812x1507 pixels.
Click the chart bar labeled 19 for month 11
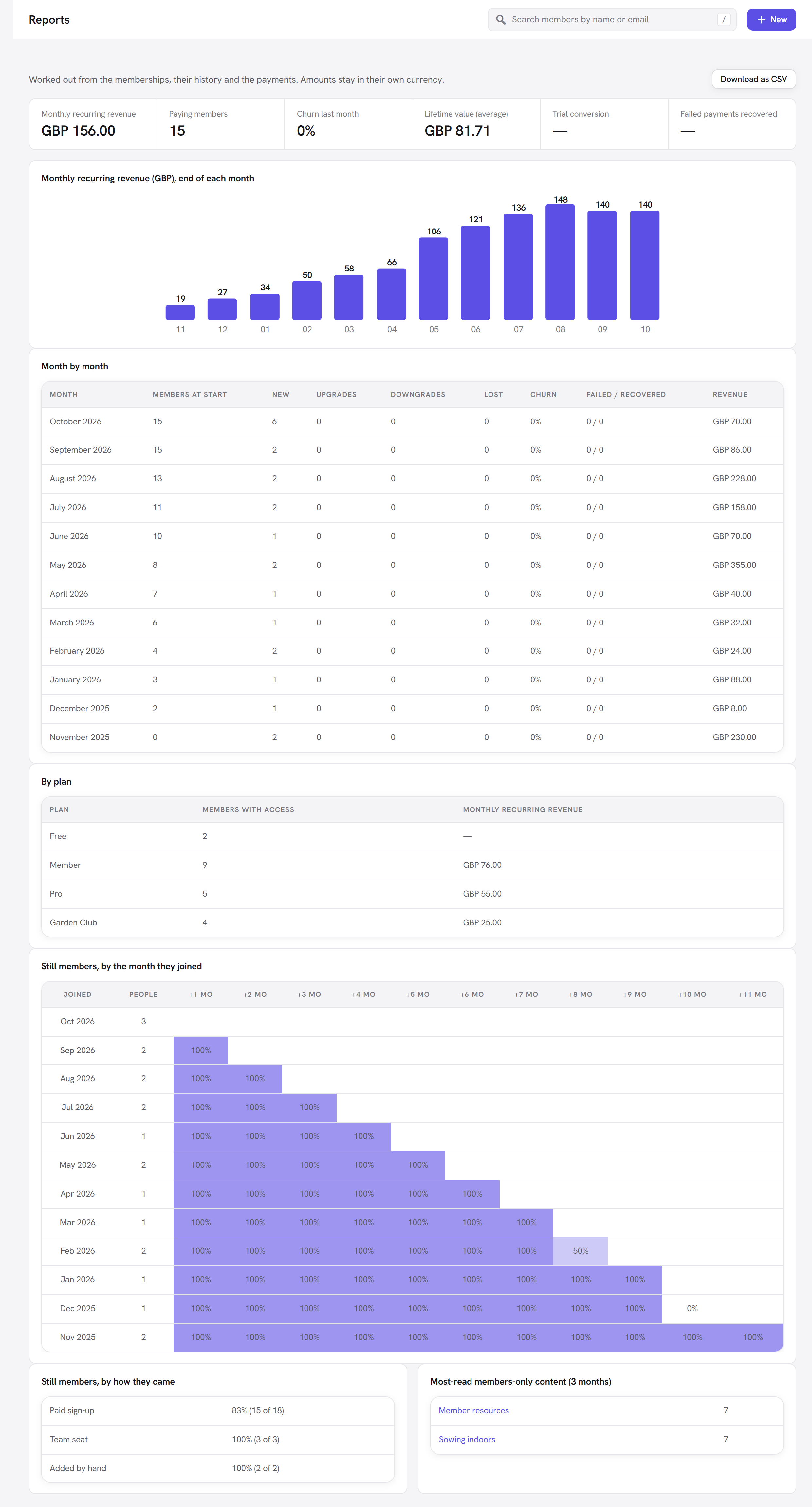pos(180,312)
